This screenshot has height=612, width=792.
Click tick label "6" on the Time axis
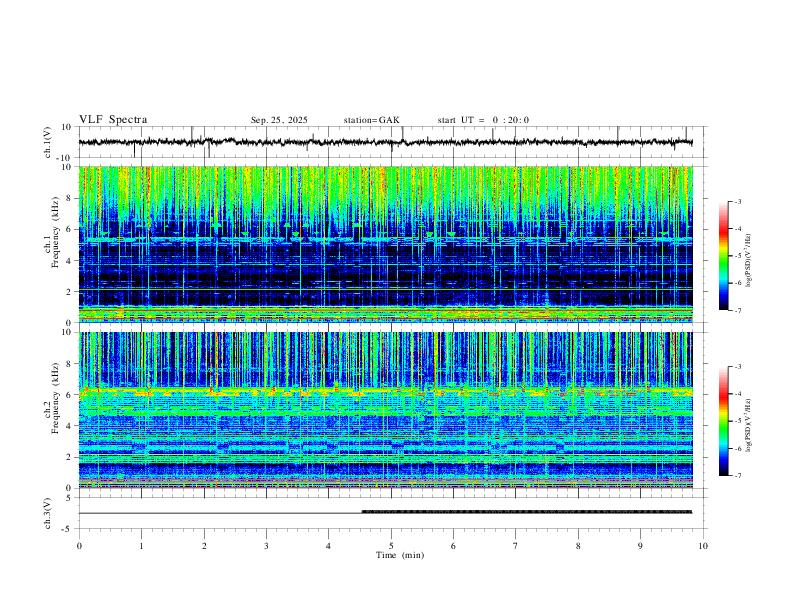(x=453, y=546)
